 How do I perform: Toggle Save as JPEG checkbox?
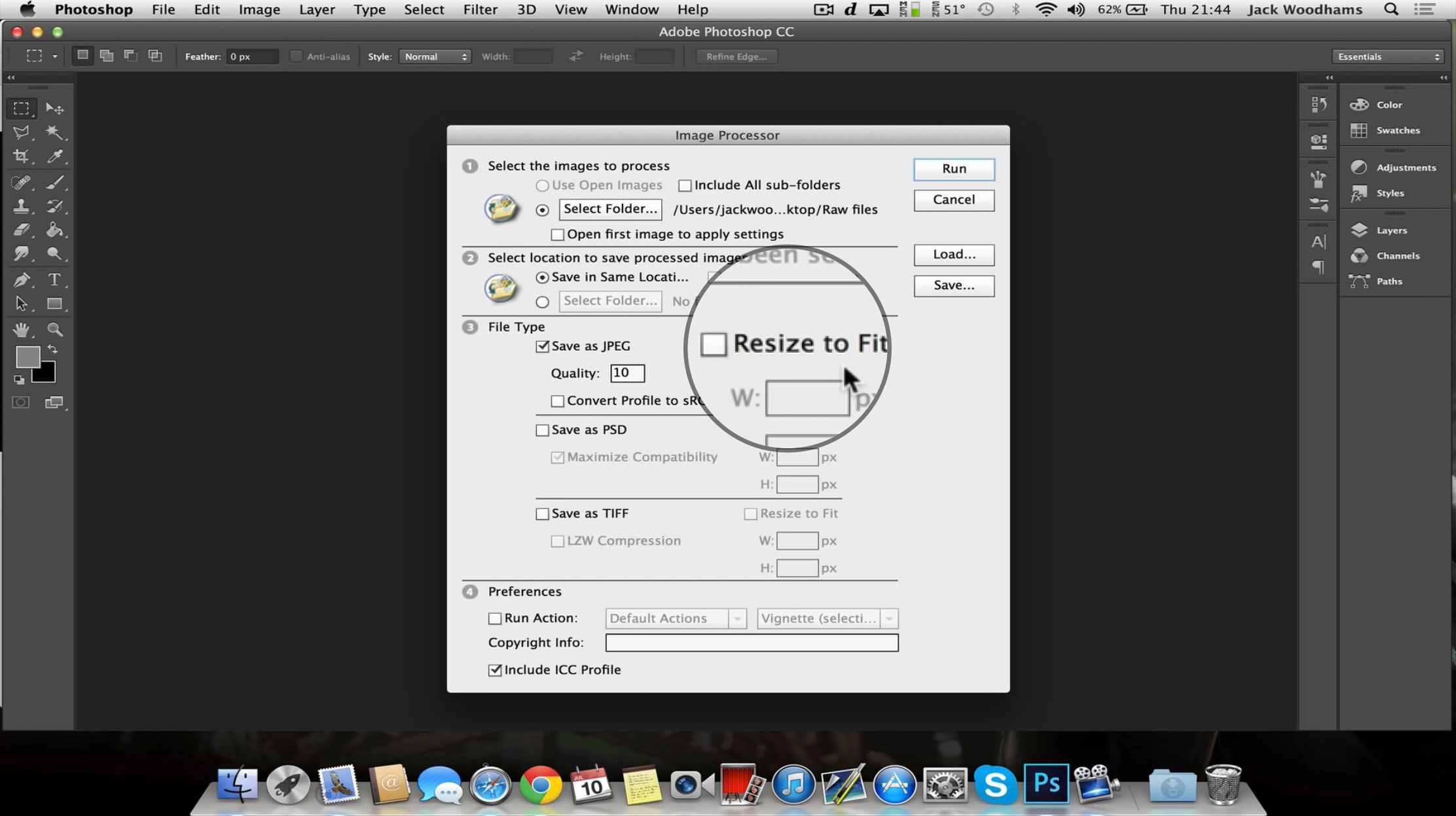(x=542, y=346)
